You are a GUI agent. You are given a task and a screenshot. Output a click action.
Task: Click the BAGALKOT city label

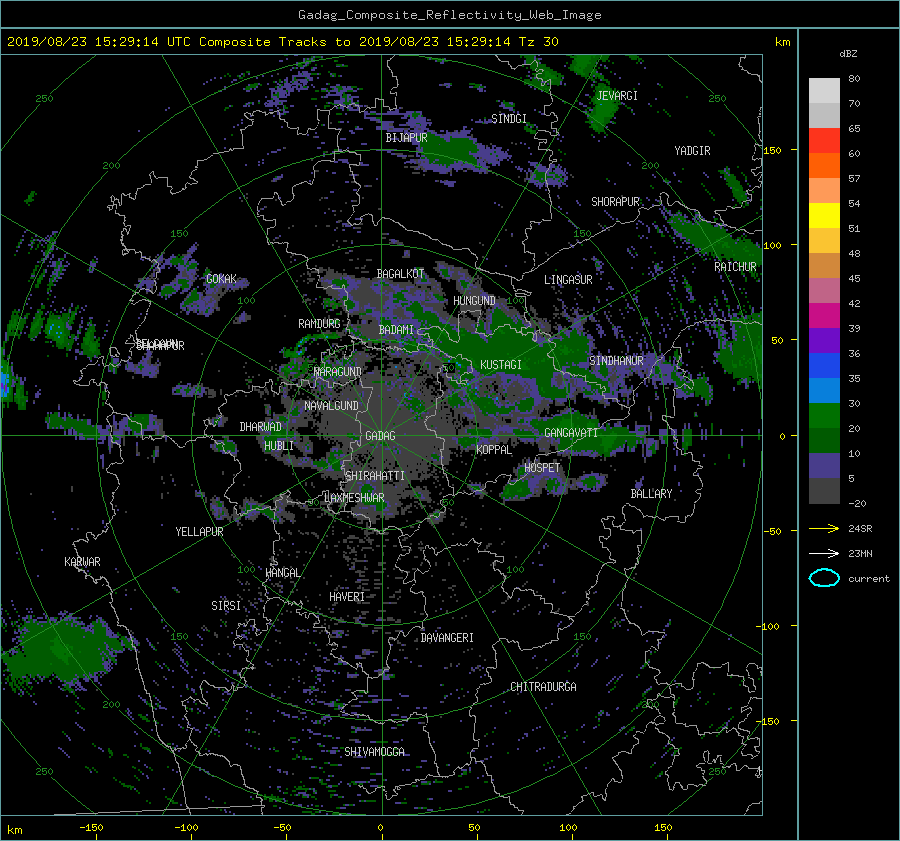(x=400, y=274)
